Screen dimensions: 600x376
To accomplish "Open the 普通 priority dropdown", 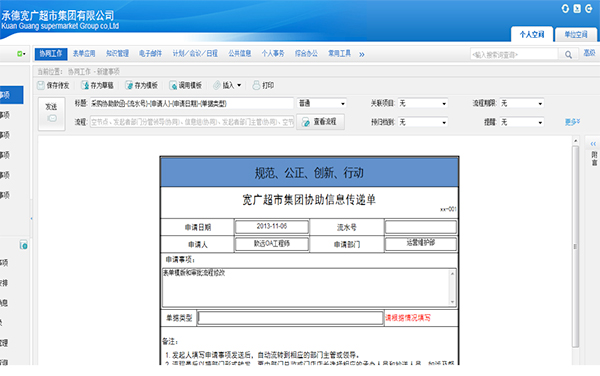I will (x=322, y=103).
